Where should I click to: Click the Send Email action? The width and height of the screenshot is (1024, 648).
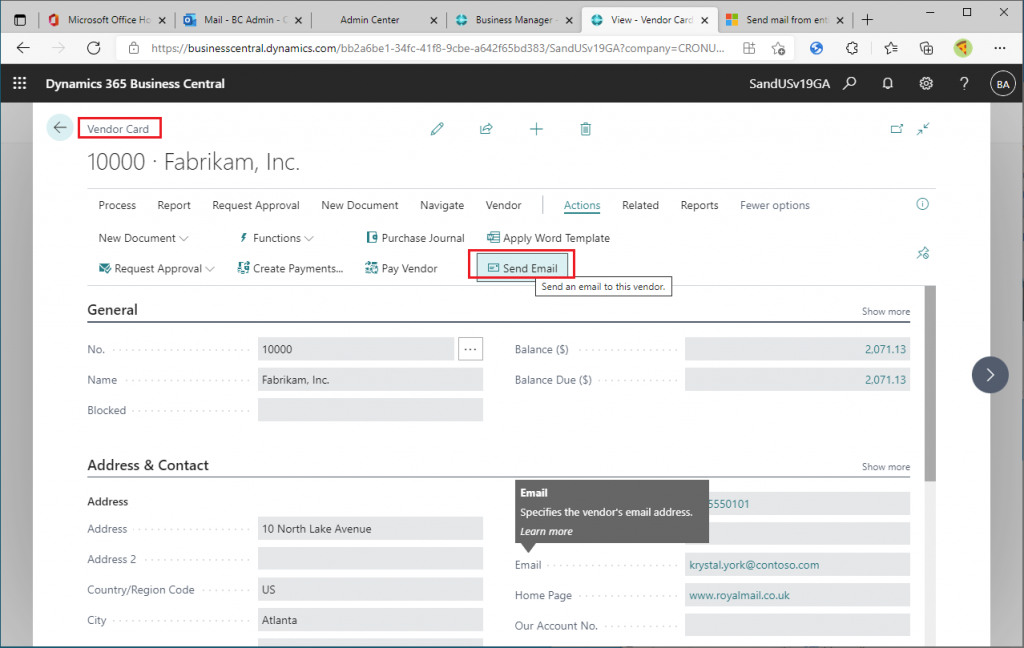pyautogui.click(x=522, y=268)
